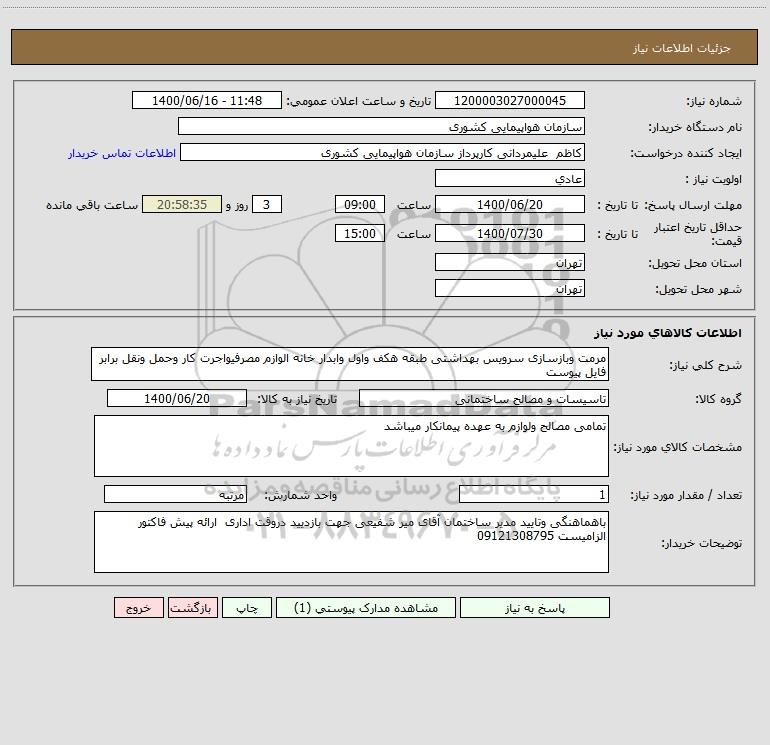The image size is (770, 745).
Task: Click the delivery city field 'تهران'
Action: (x=510, y=289)
